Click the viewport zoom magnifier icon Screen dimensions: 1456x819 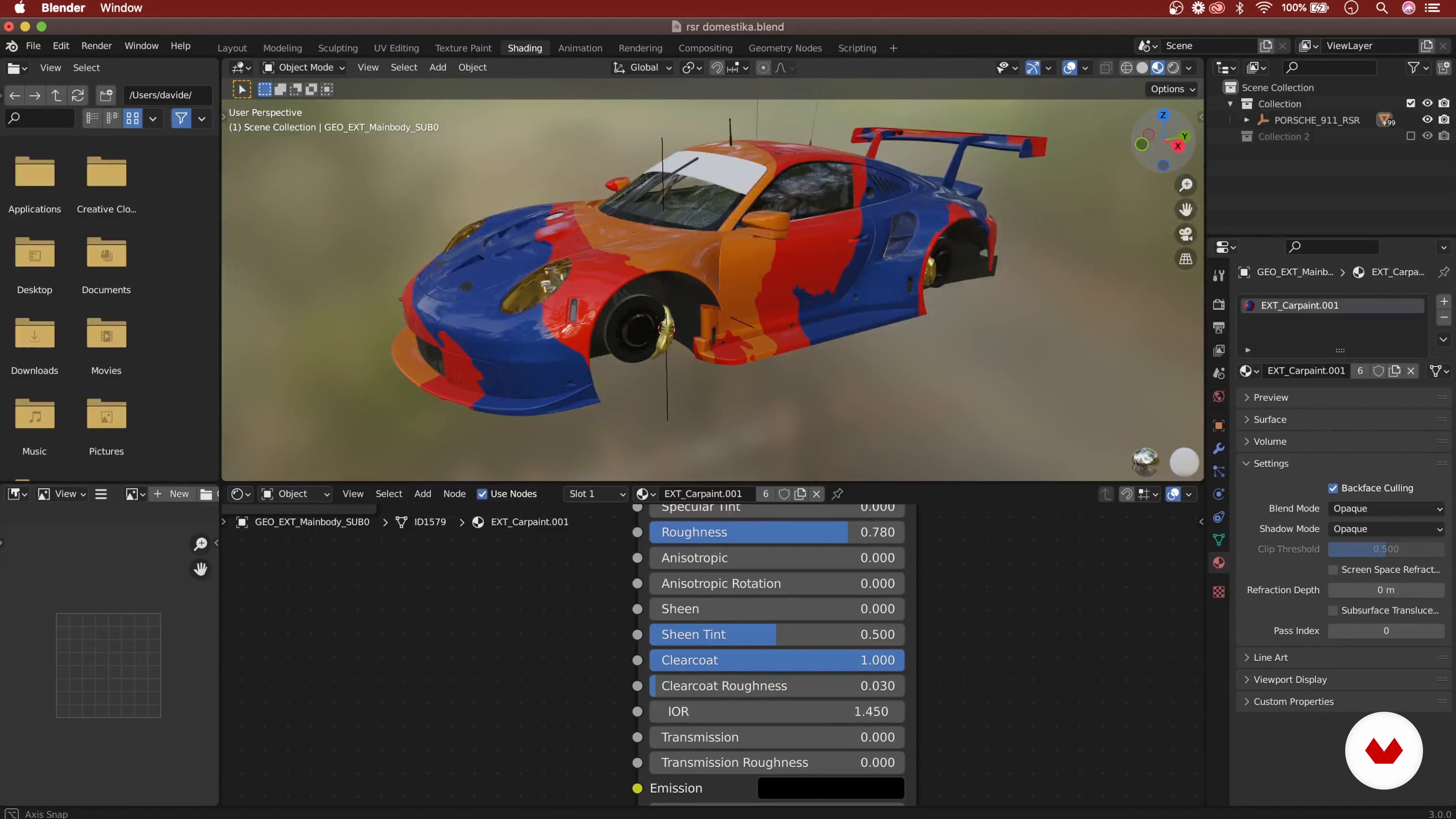click(x=1185, y=185)
